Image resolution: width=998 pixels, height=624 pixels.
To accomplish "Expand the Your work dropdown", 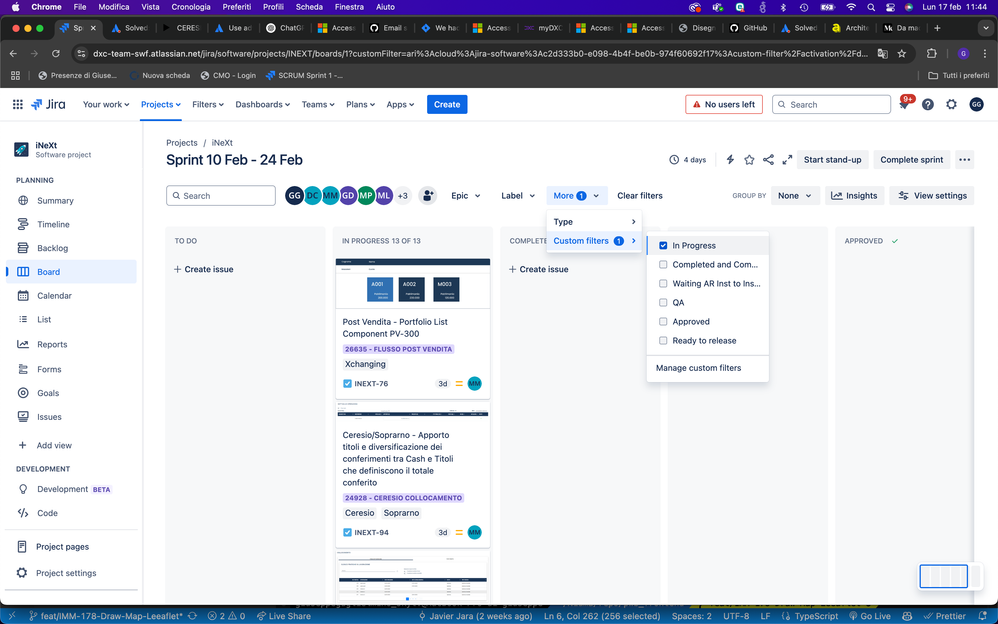I will coord(106,104).
